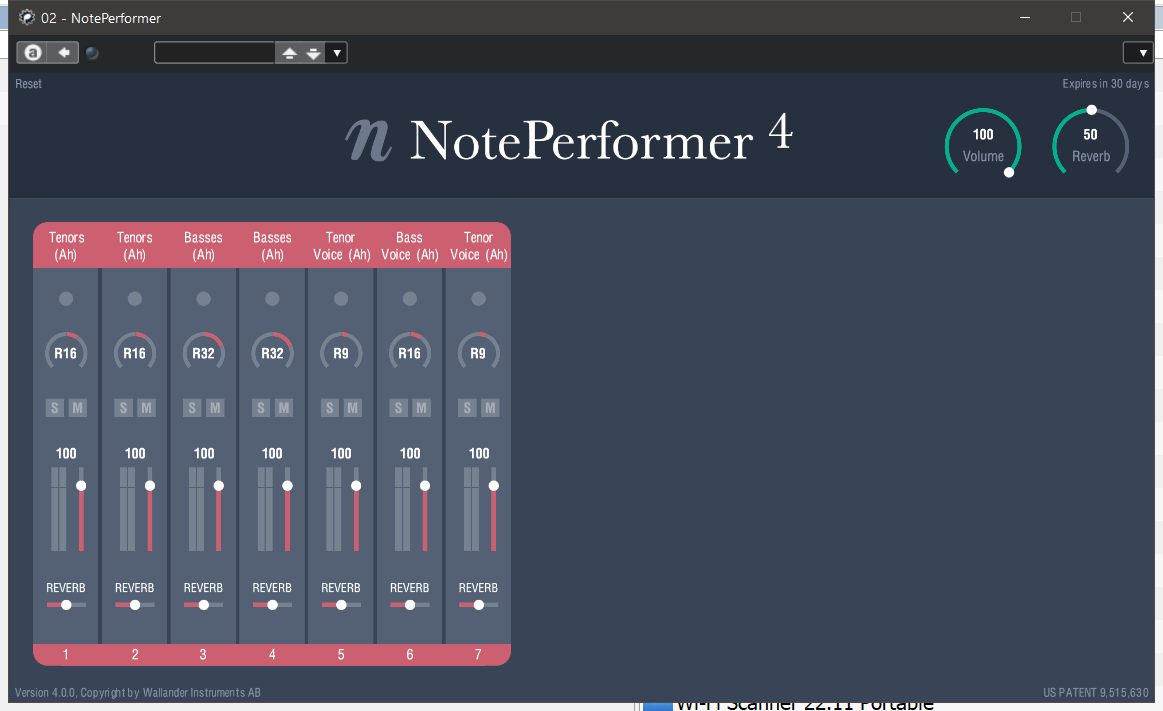Solo channel 6 Bass Voice
Image resolution: width=1163 pixels, height=711 pixels.
tap(398, 408)
